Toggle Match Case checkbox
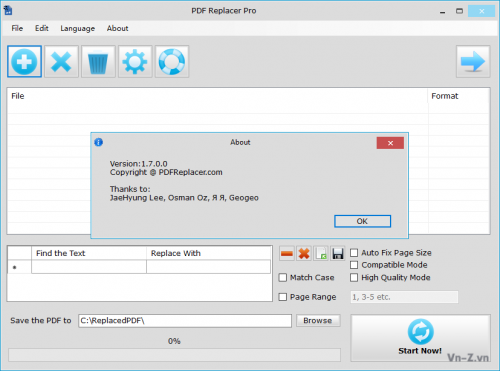 pyautogui.click(x=283, y=277)
